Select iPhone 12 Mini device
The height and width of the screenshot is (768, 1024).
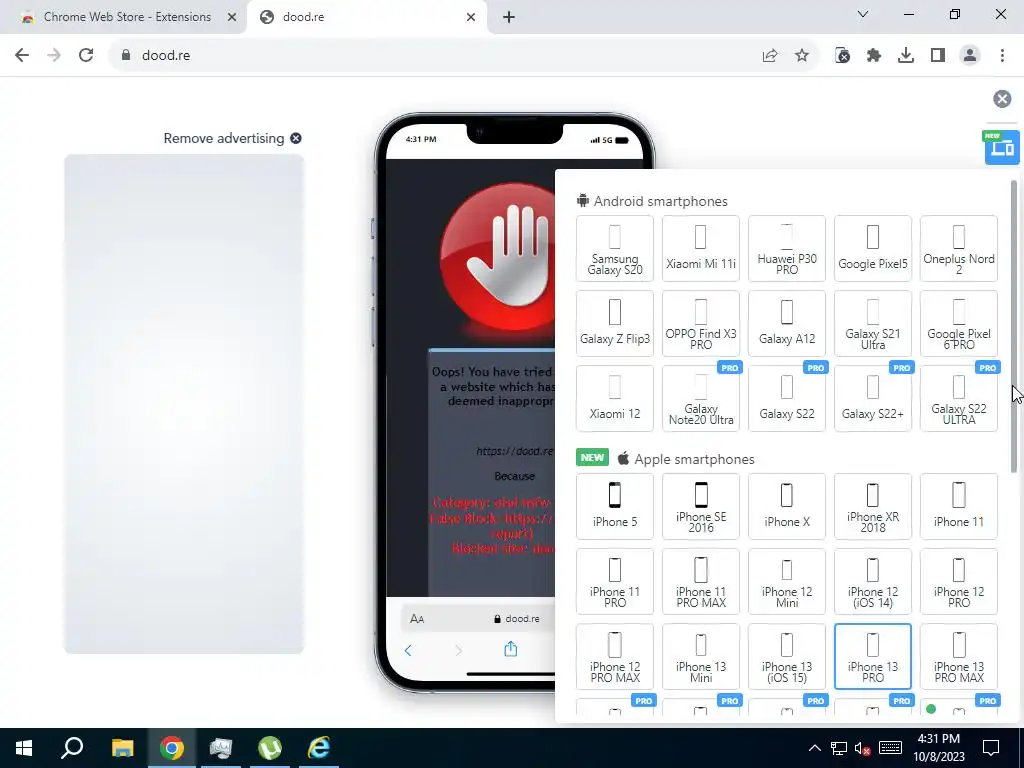coord(787,582)
